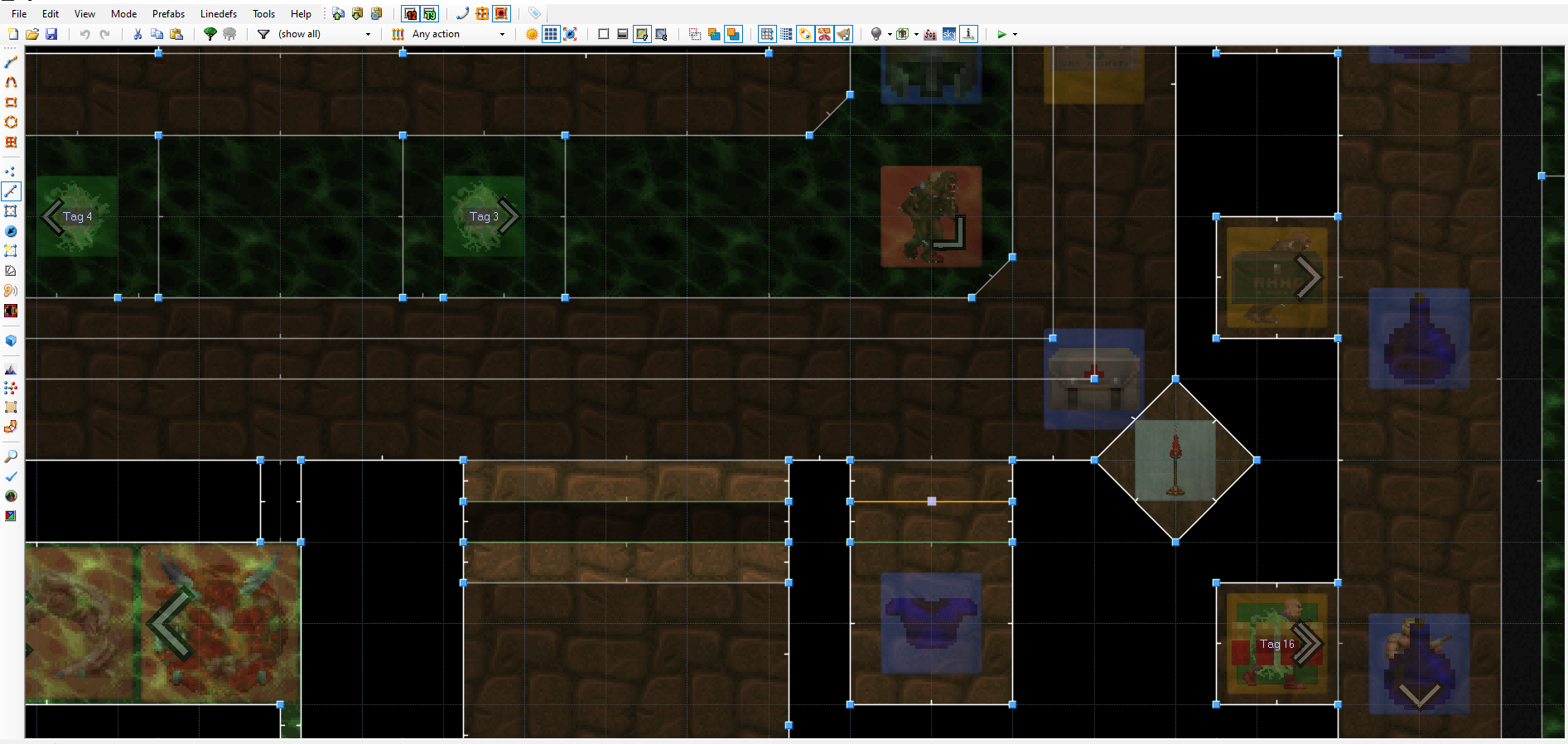This screenshot has width=1568, height=744.
Task: Switch to Vertices mode
Action: pos(11,172)
